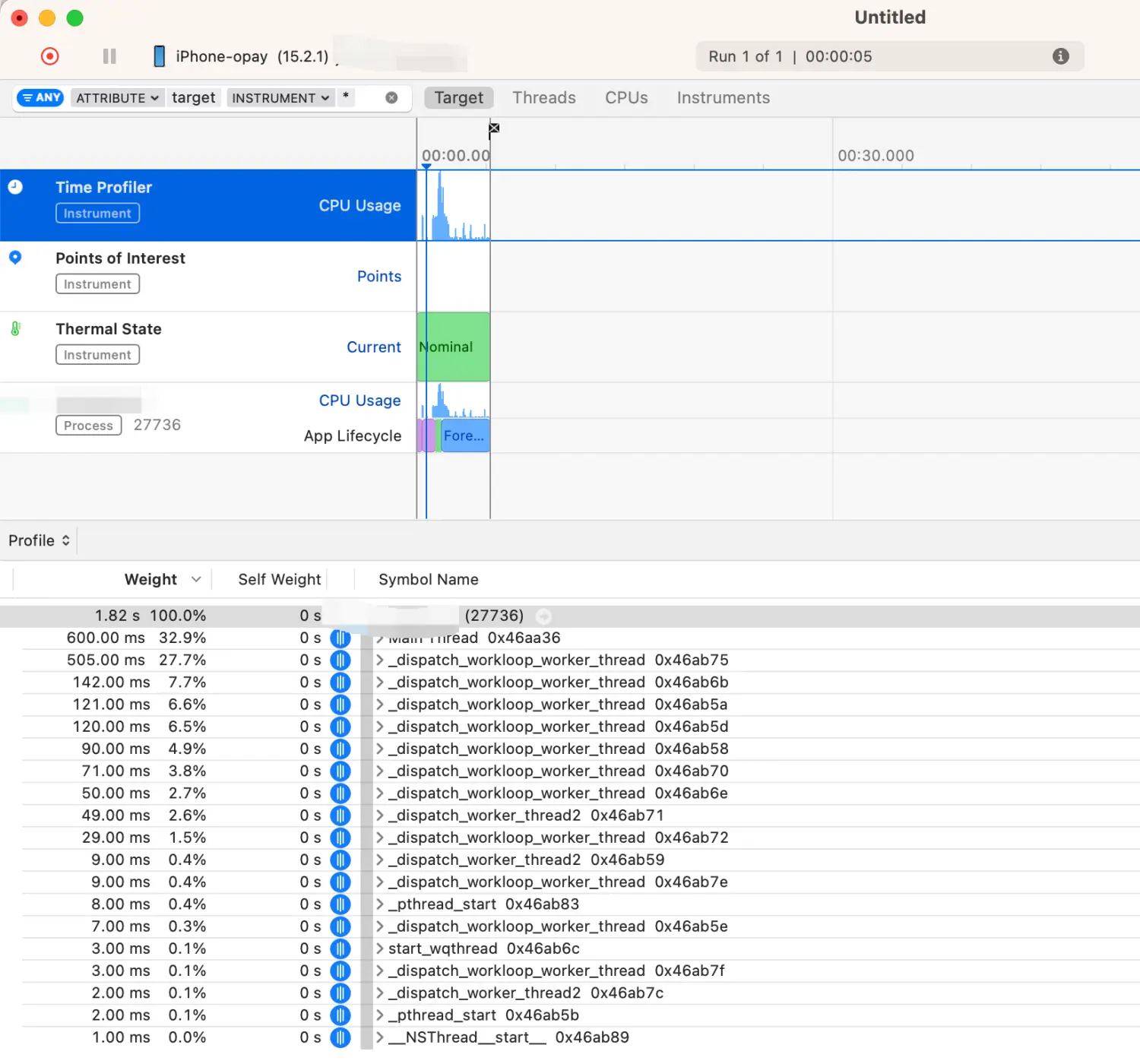Click the red record button
Viewport: 1140px width, 1064px height.
tap(50, 56)
